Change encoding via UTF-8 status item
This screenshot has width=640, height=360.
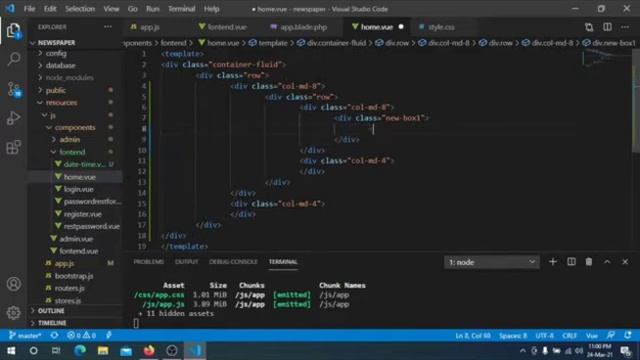pos(544,336)
